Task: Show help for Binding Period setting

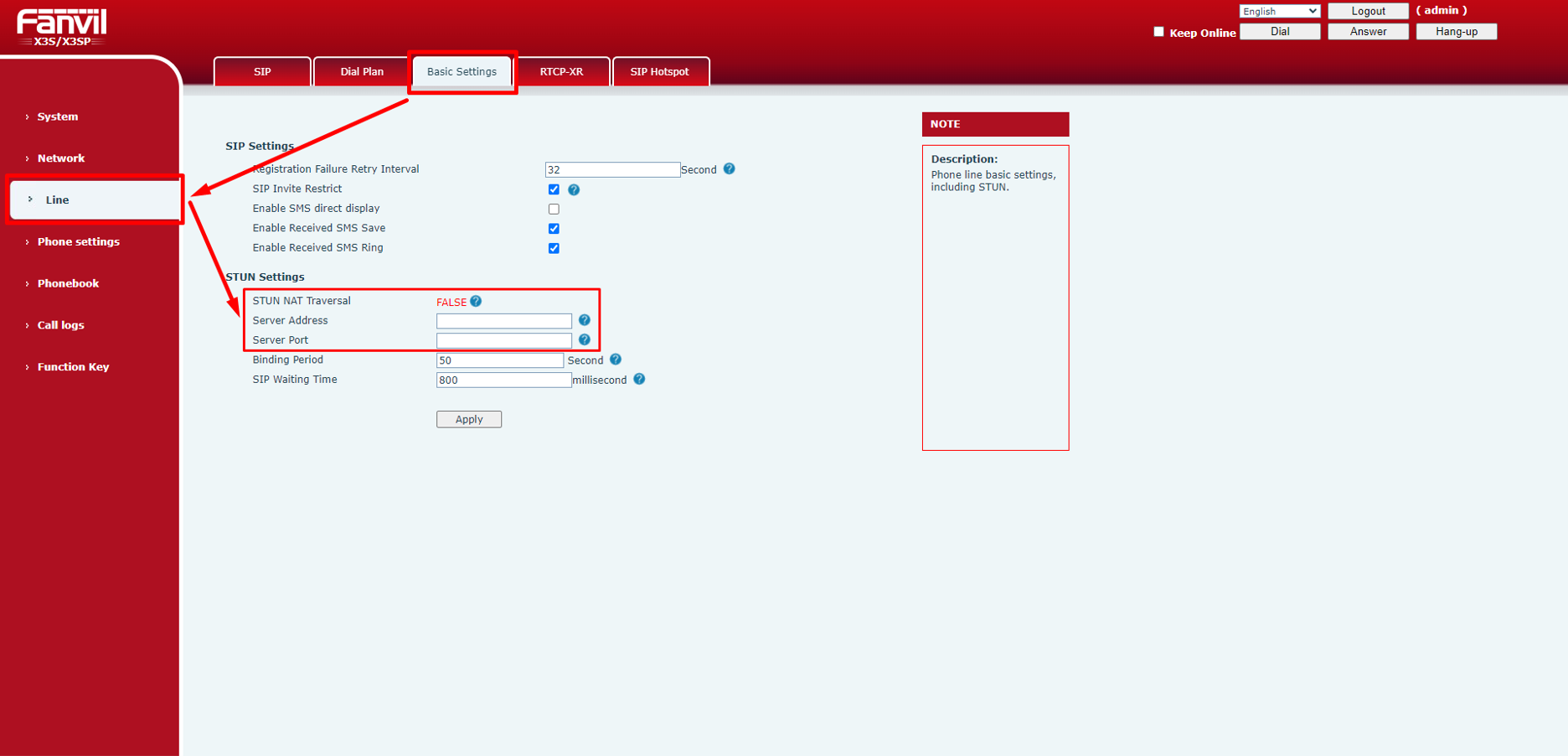Action: (616, 360)
